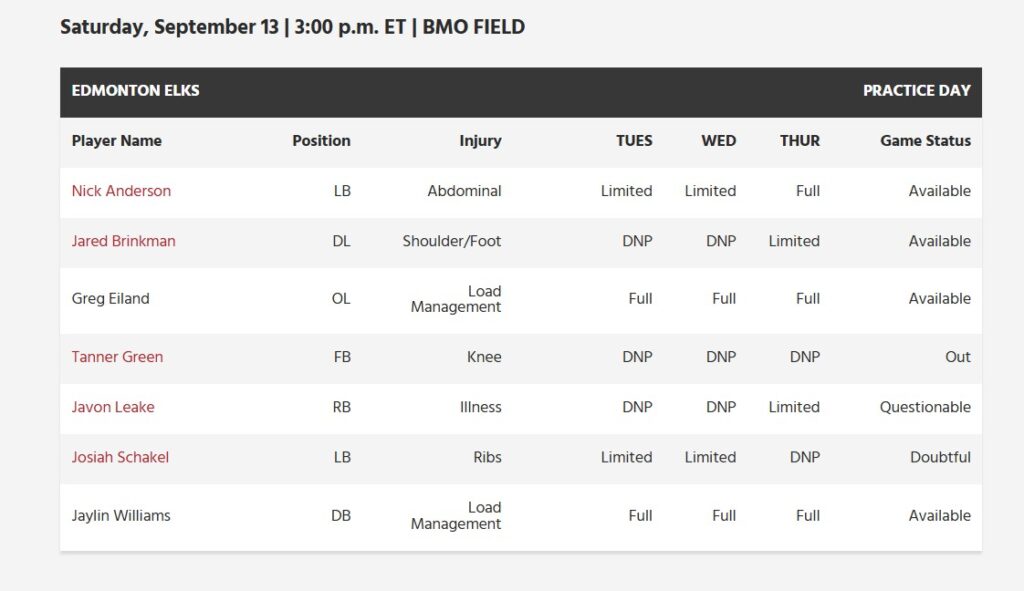The width and height of the screenshot is (1024, 591).
Task: Click the PRACTICE DAY header label
Action: pyautogui.click(x=916, y=91)
